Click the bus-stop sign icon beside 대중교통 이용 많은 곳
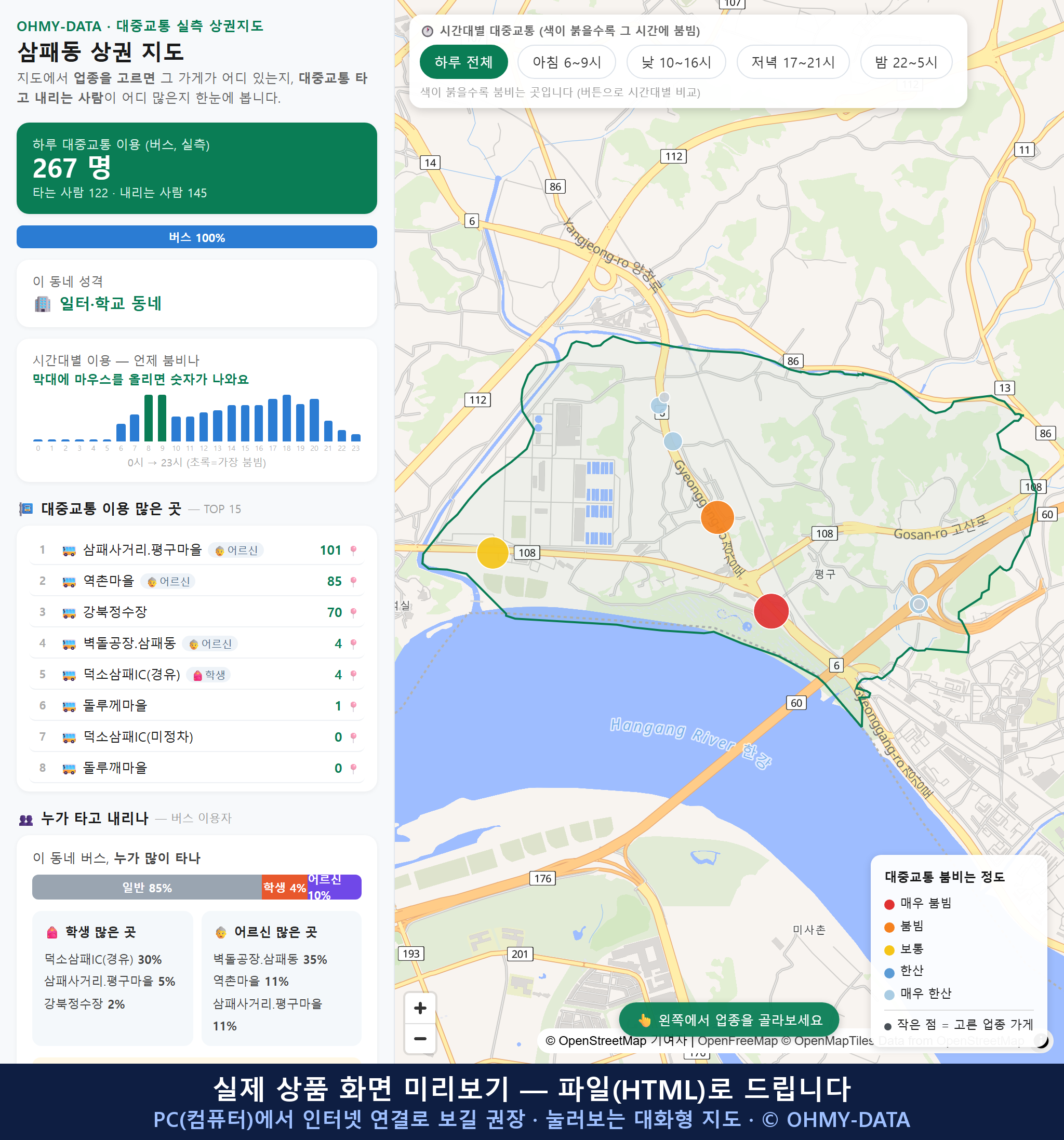Image resolution: width=1064 pixels, height=1140 pixels. 26,509
